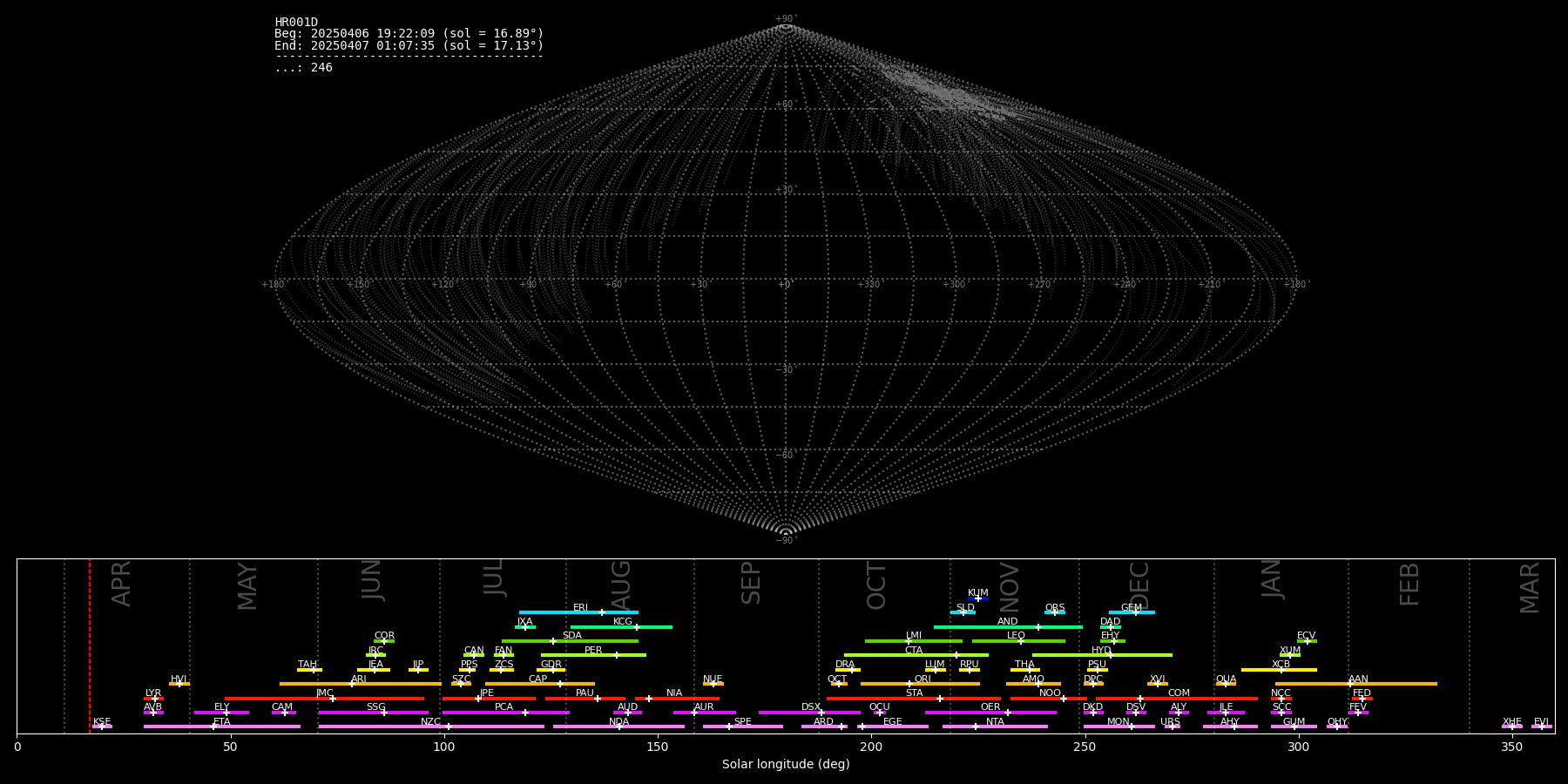Click the NTA shower label

pyautogui.click(x=995, y=722)
